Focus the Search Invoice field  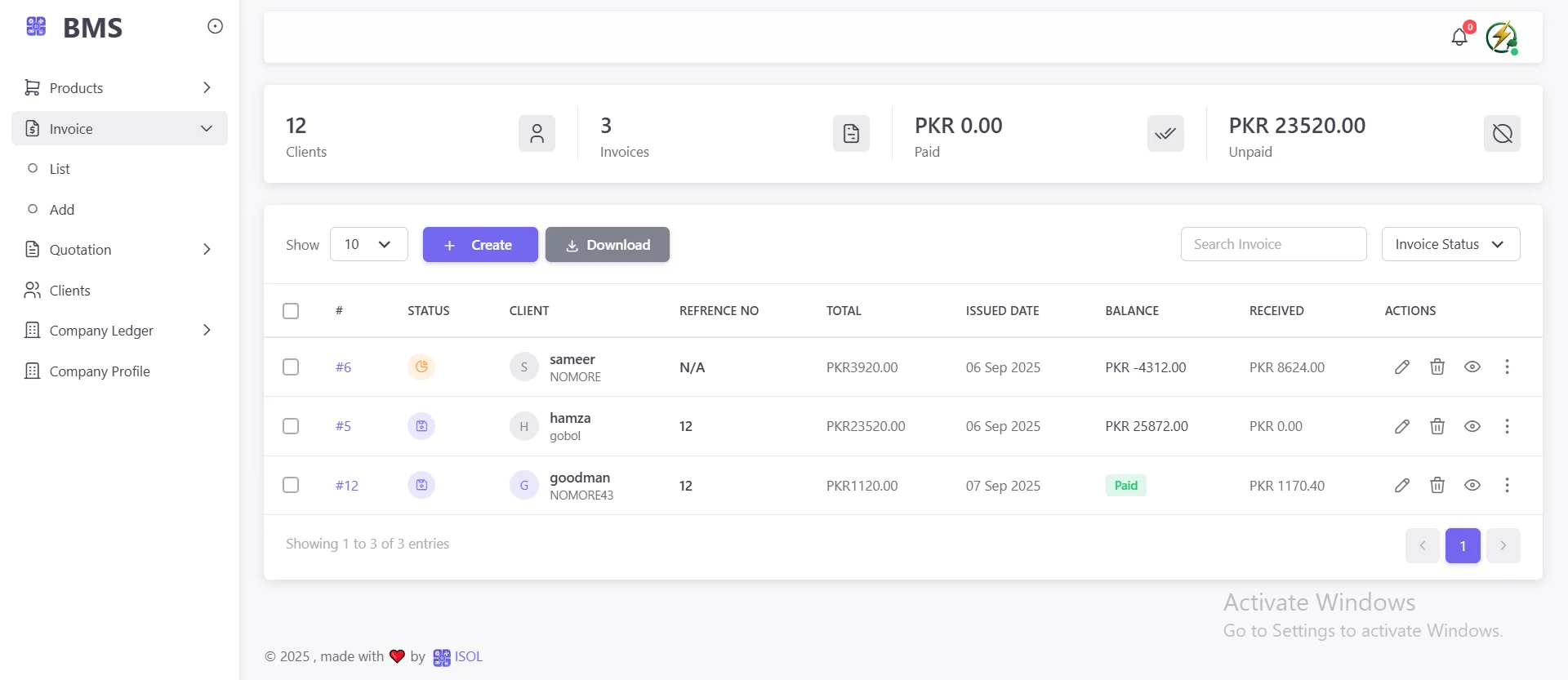pos(1273,244)
